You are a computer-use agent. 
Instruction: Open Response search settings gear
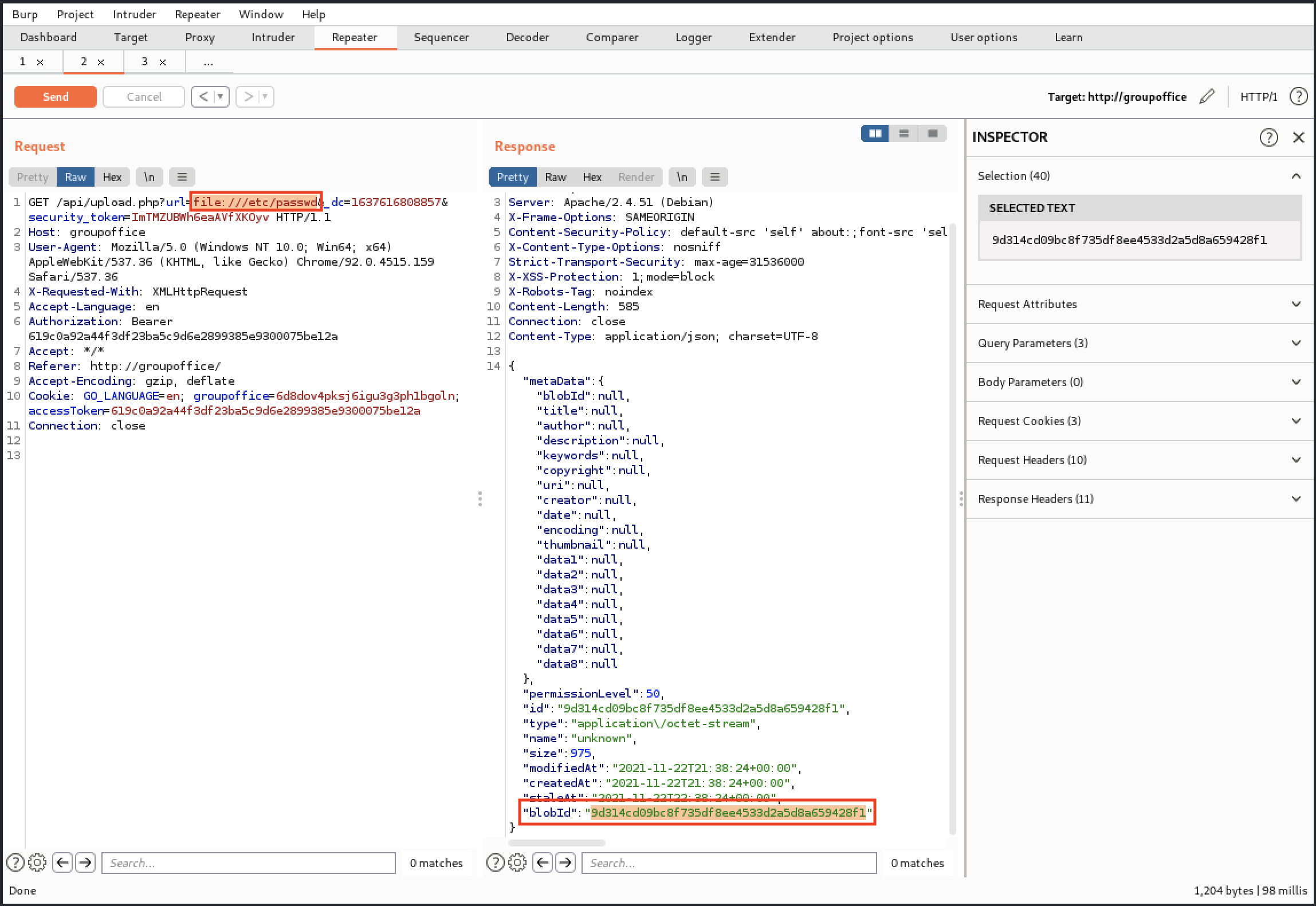click(x=517, y=862)
